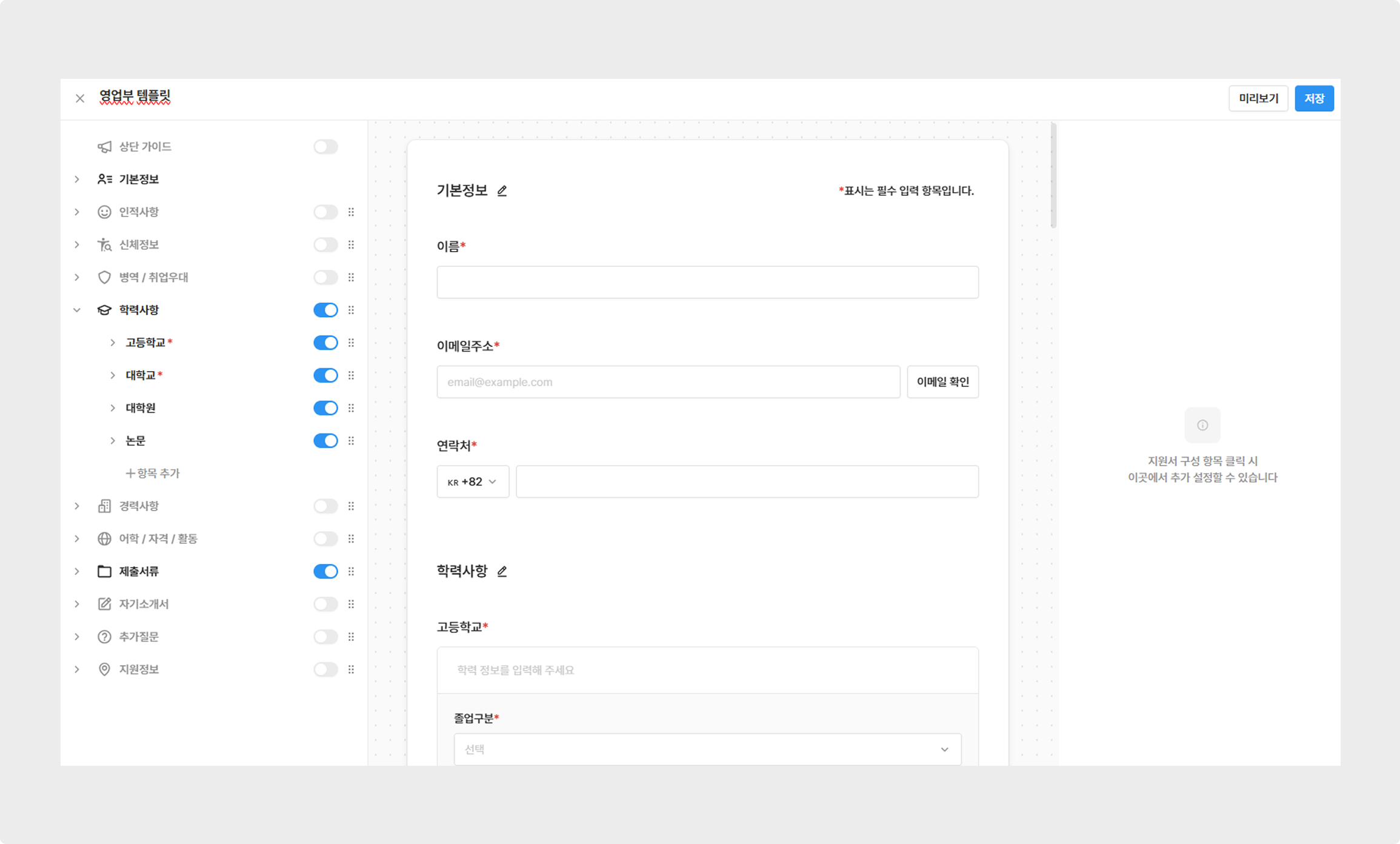Click the folder icon beside 제출서류
This screenshot has height=844, width=1400.
104,572
